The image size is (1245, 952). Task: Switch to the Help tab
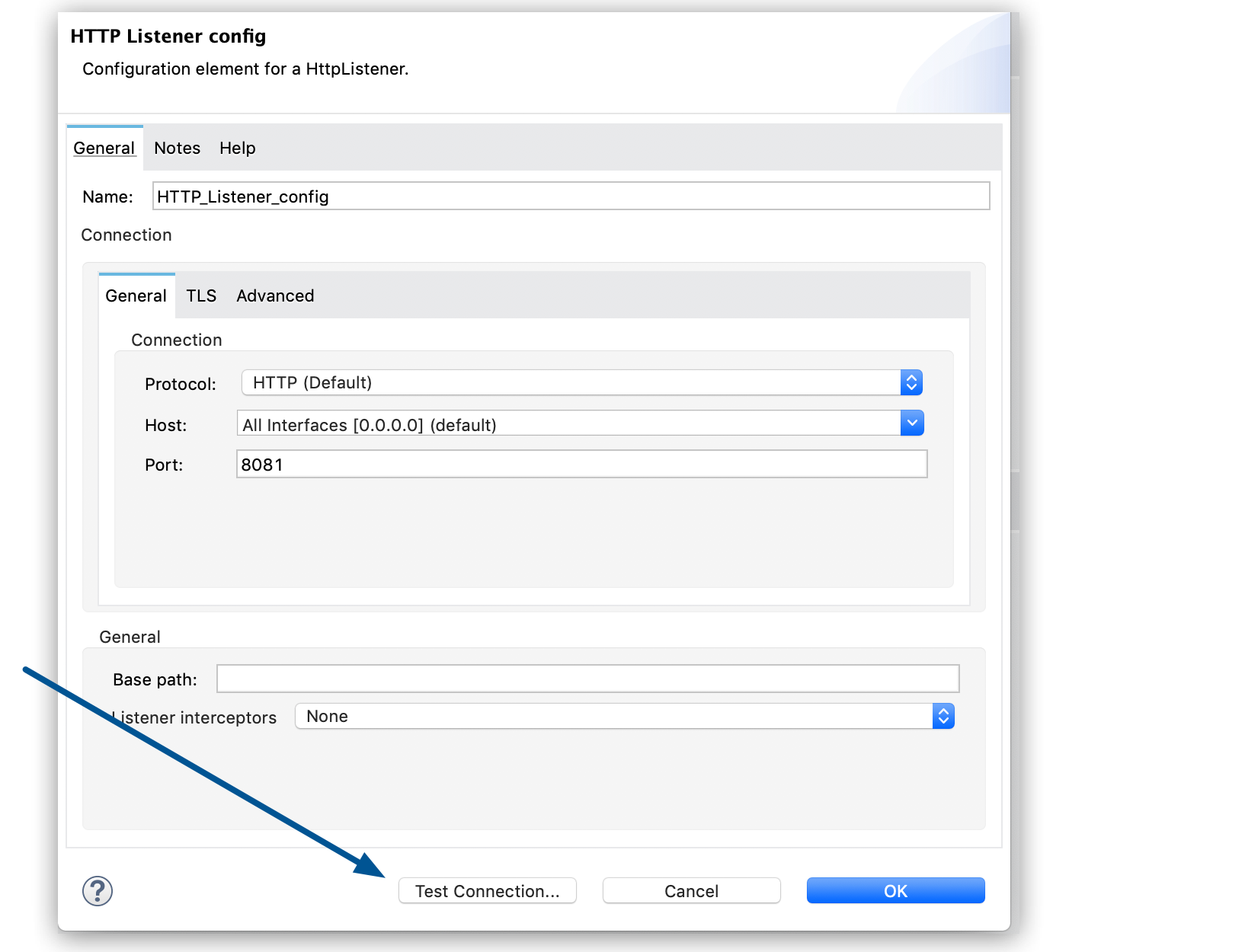237,148
